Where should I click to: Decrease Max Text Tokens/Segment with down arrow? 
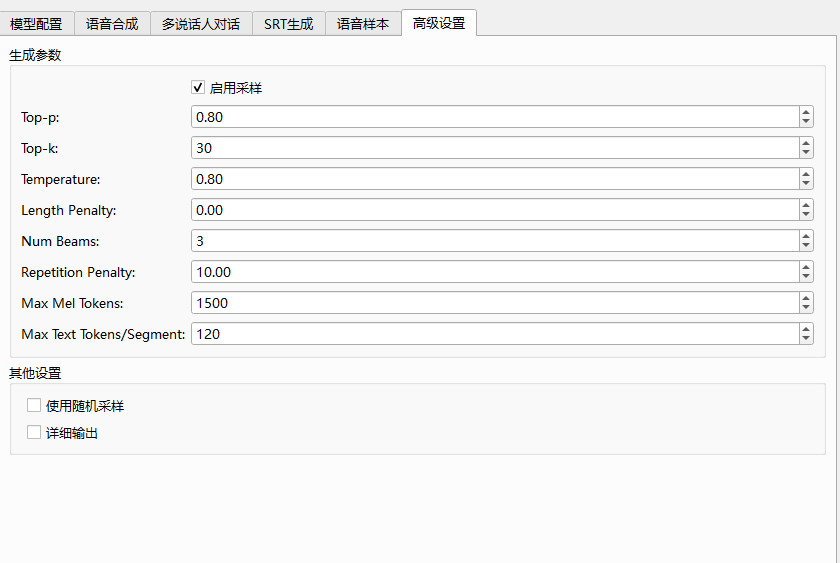tap(806, 339)
